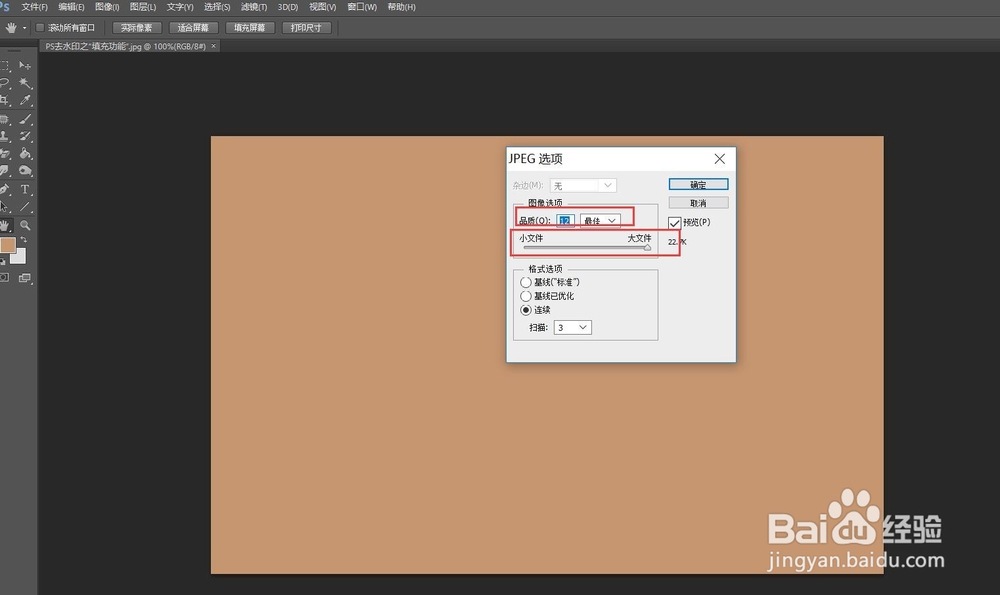1000x595 pixels.
Task: Open the 编辑(E) menu
Action: [x=71, y=7]
